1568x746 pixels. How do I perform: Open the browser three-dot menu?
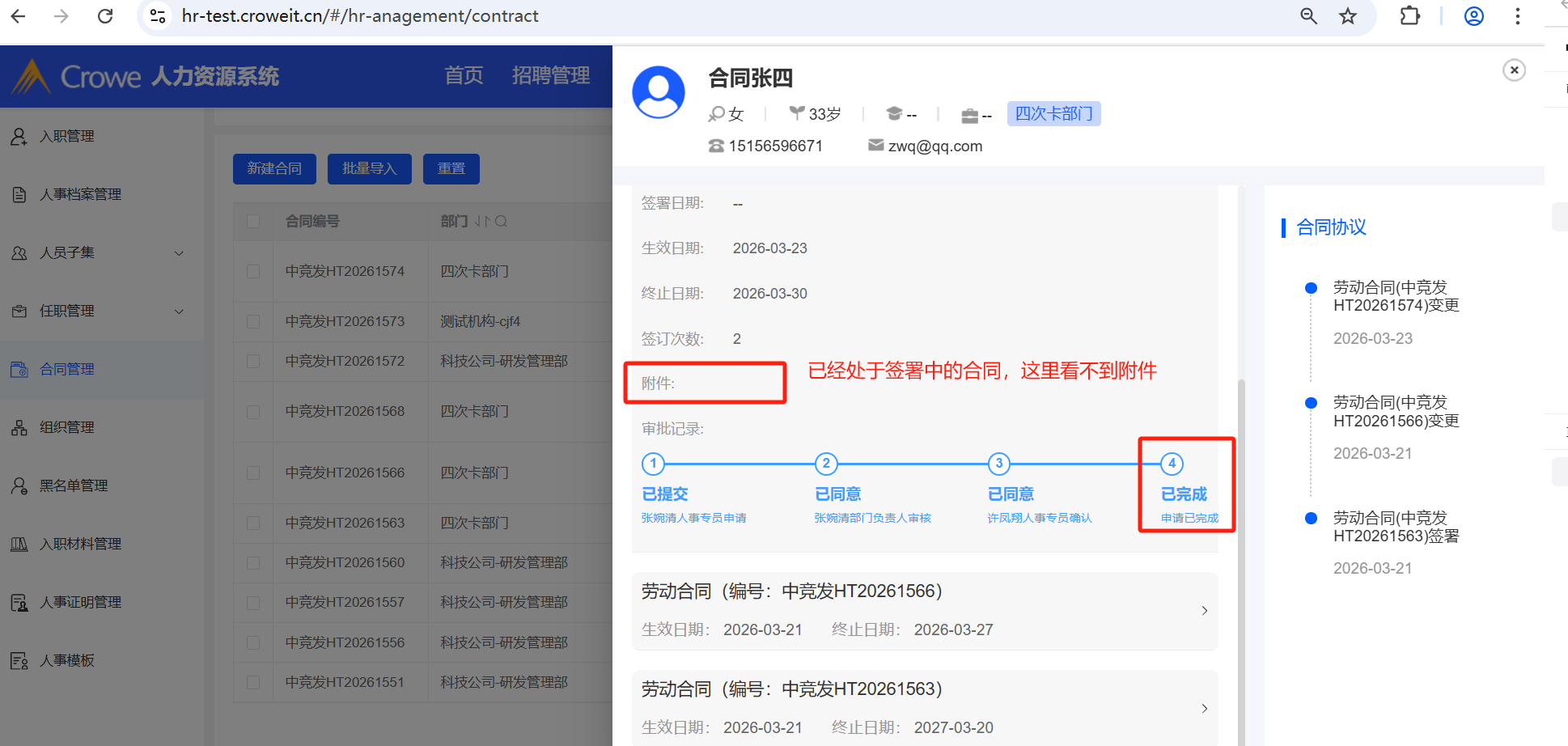tap(1518, 16)
